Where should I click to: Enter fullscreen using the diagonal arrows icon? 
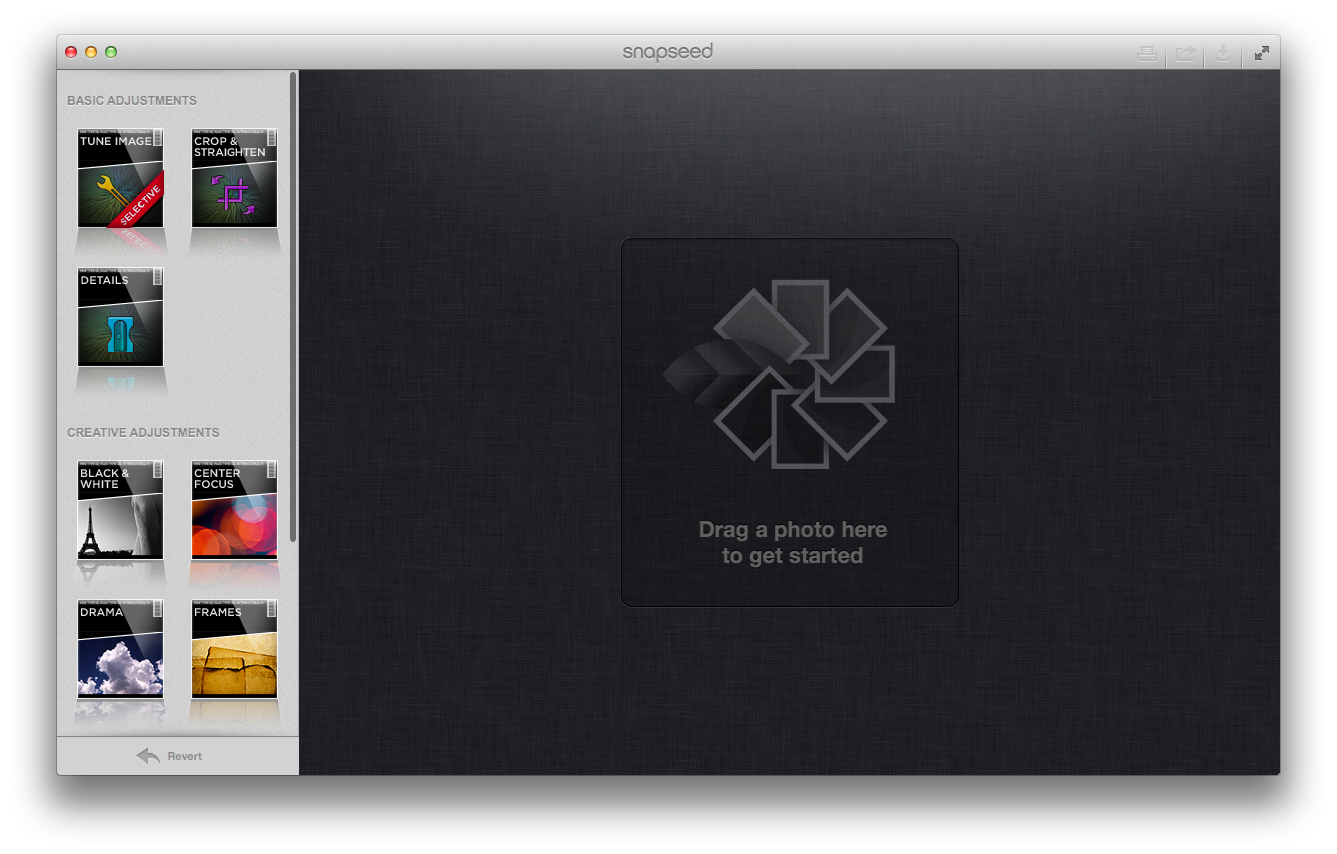click(x=1262, y=53)
